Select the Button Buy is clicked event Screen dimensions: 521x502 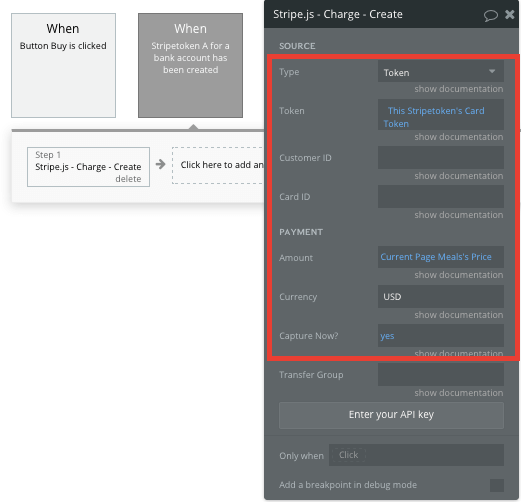coord(63,65)
